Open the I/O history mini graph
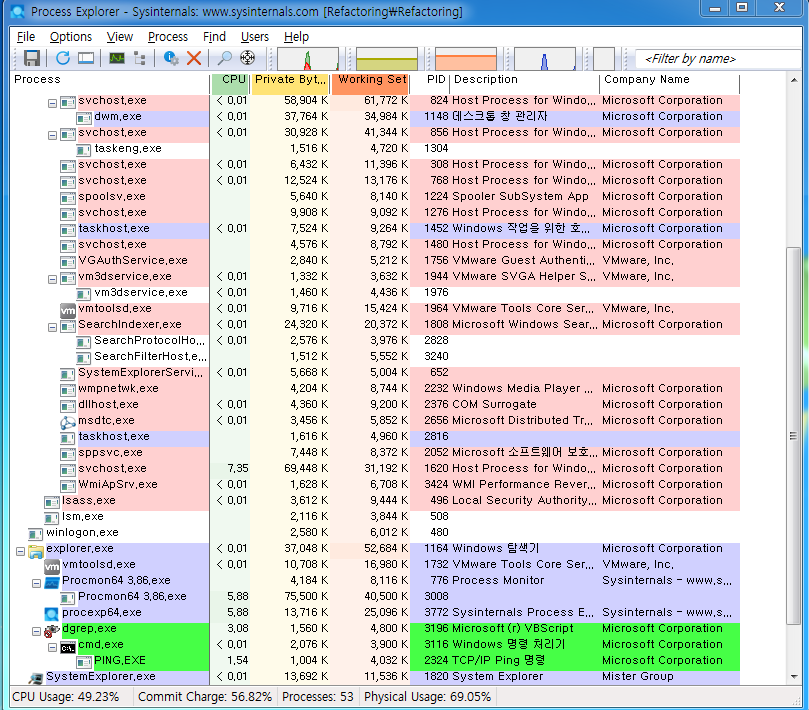This screenshot has width=809, height=710. [x=545, y=59]
